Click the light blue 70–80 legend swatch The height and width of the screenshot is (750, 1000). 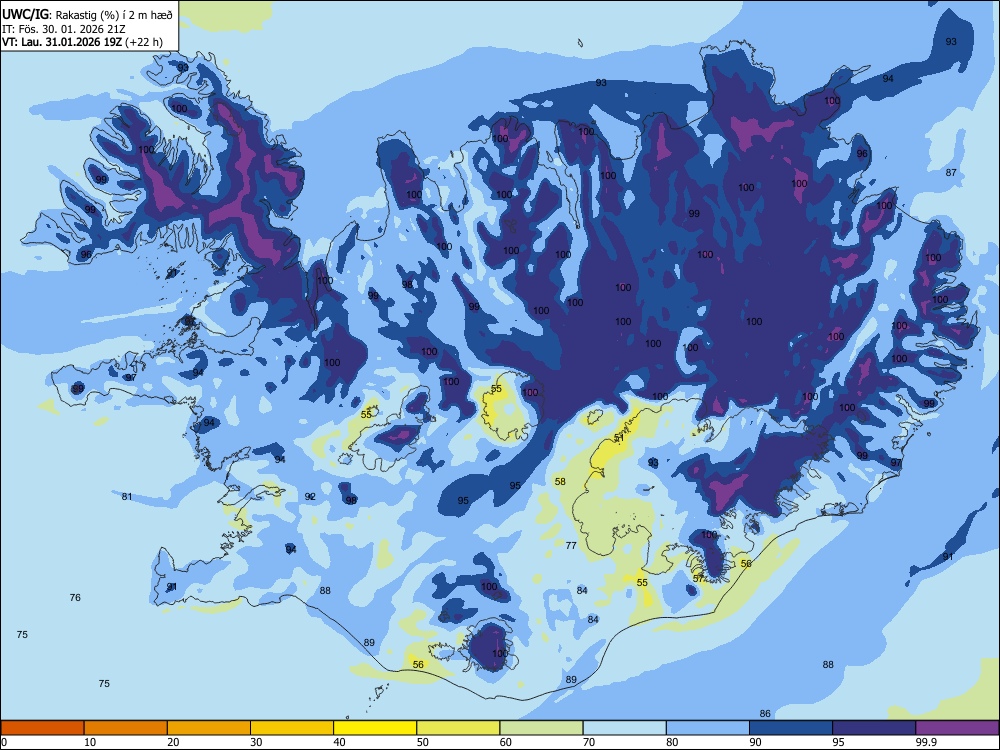(x=625, y=728)
